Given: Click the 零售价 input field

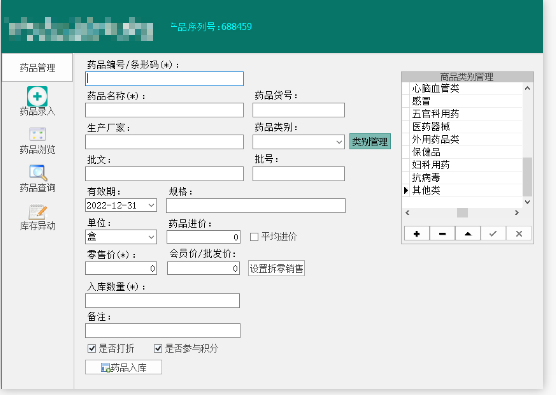Looking at the screenshot, I should tap(121, 268).
